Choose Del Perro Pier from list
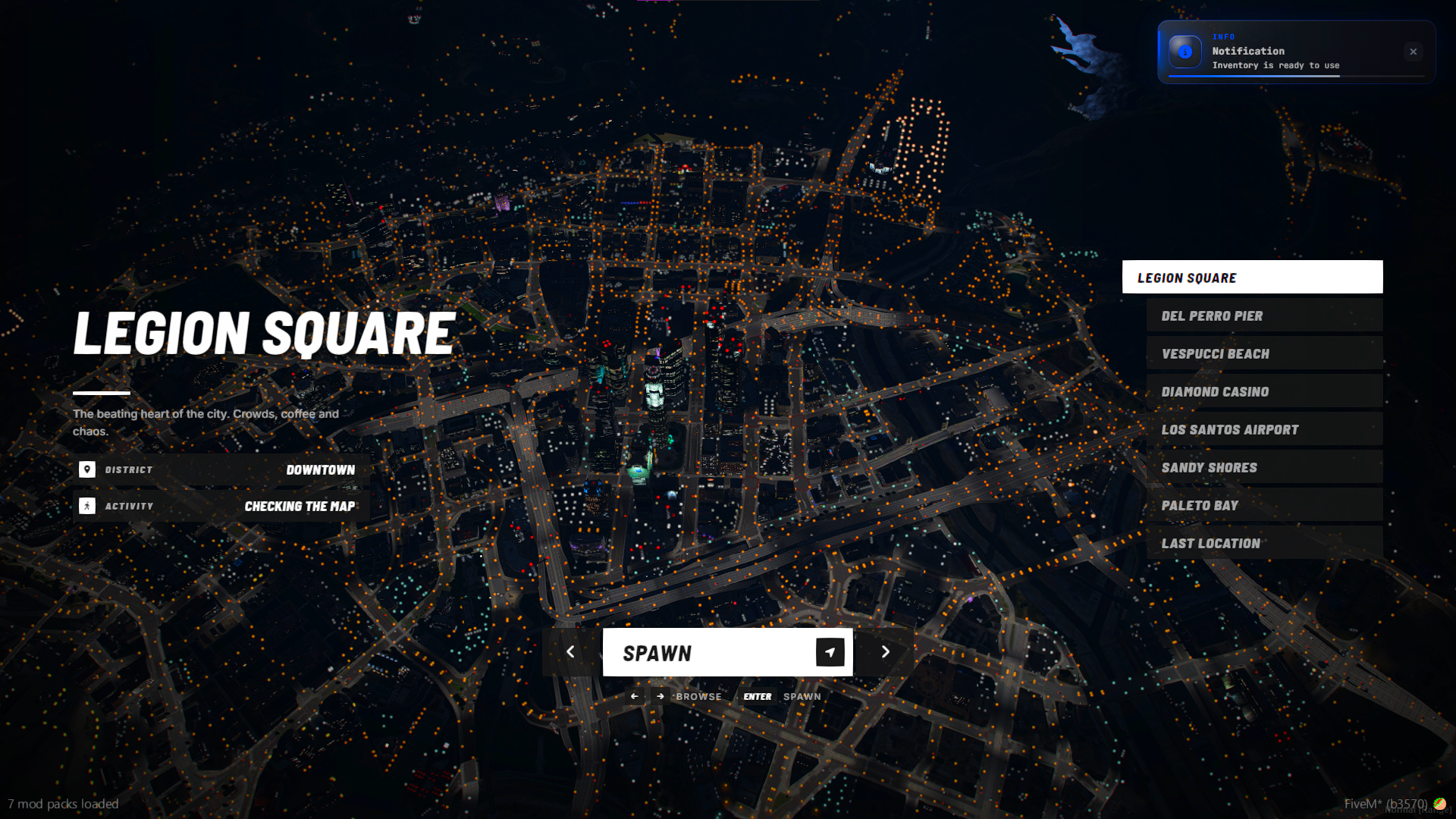This screenshot has height=819, width=1456. tap(1264, 315)
